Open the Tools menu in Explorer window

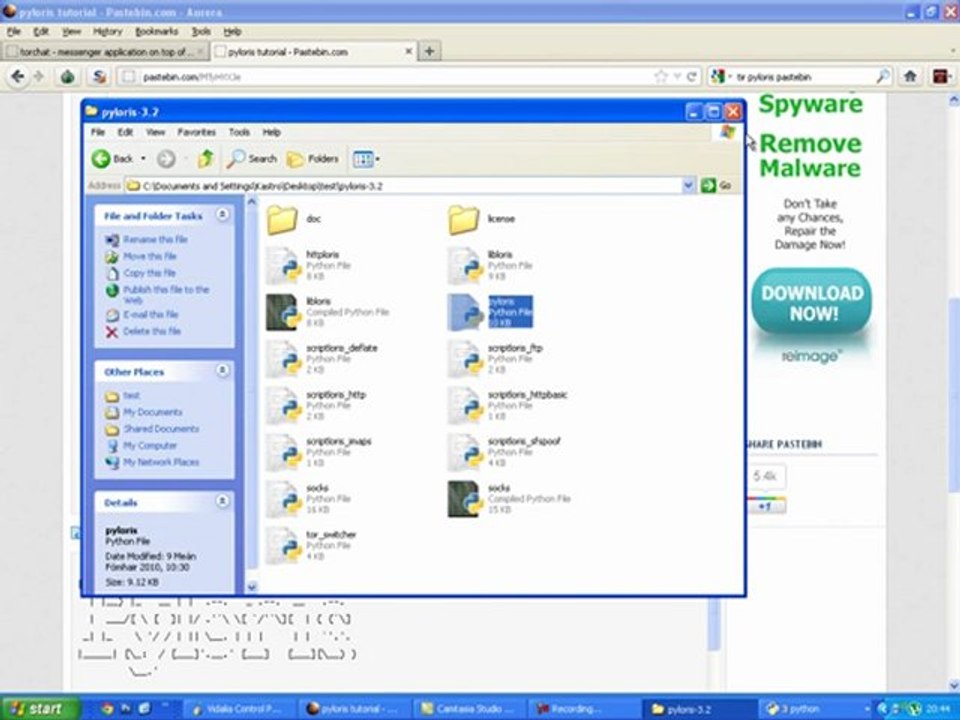point(239,132)
